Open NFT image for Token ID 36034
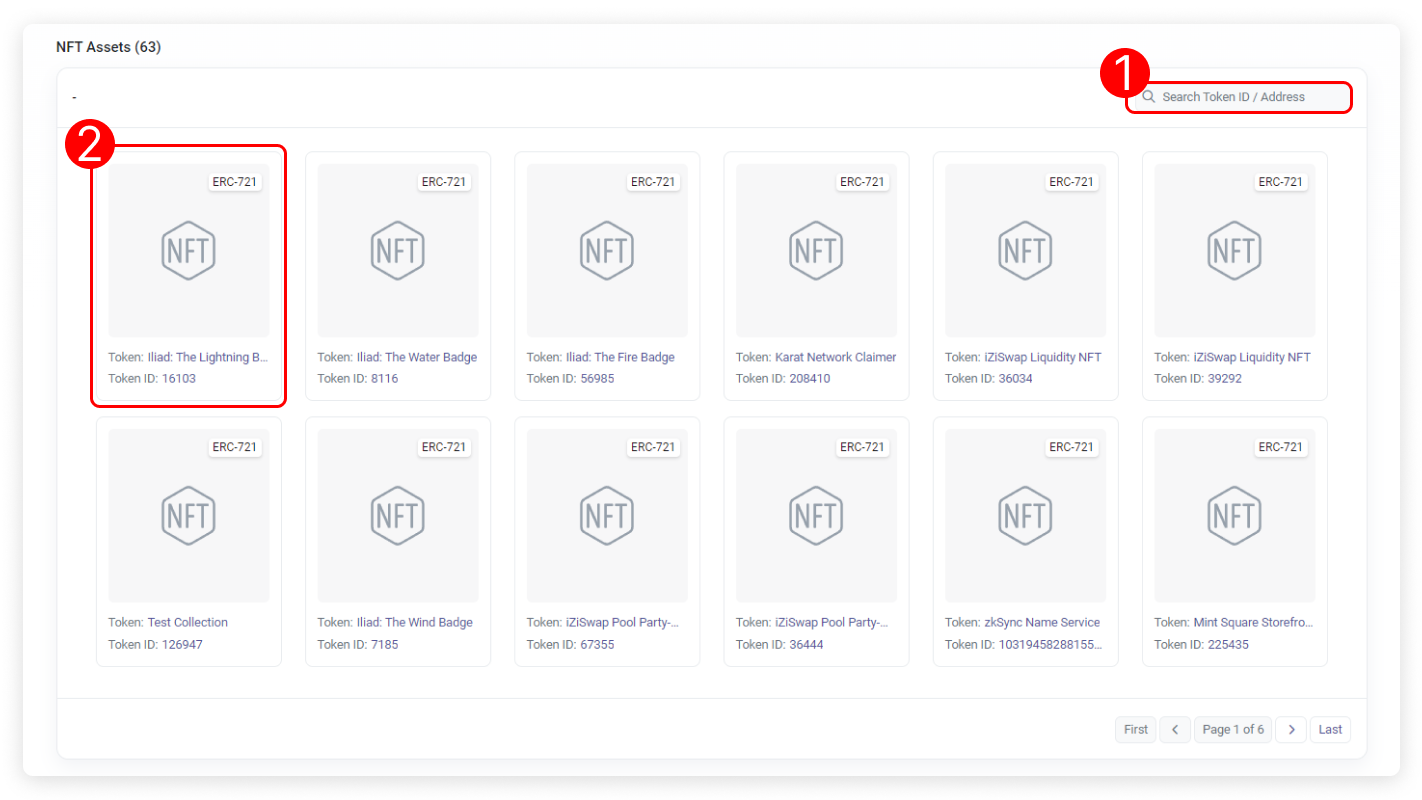 pos(1025,250)
